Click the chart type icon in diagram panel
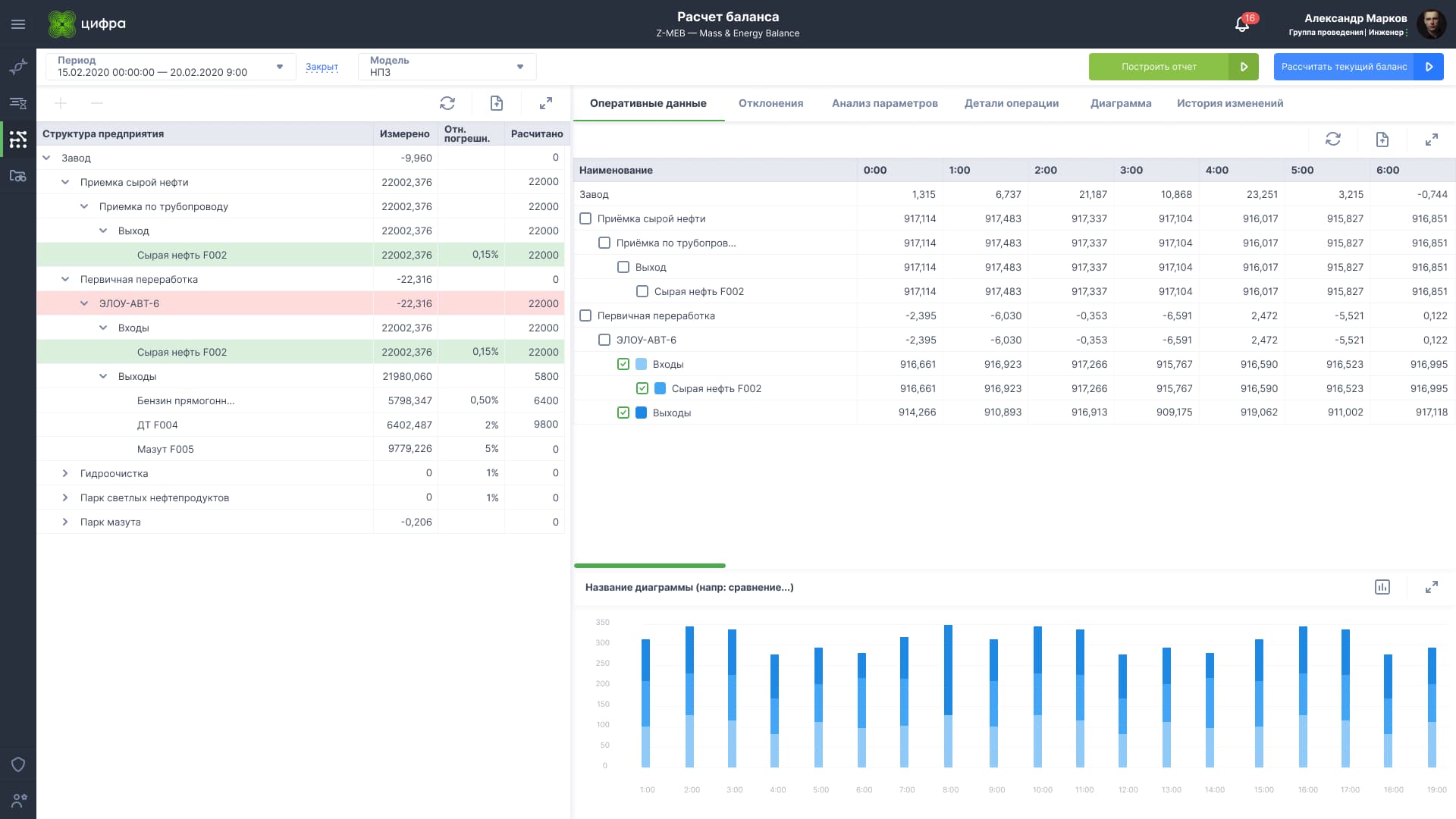Viewport: 1456px width, 819px height. [1382, 587]
